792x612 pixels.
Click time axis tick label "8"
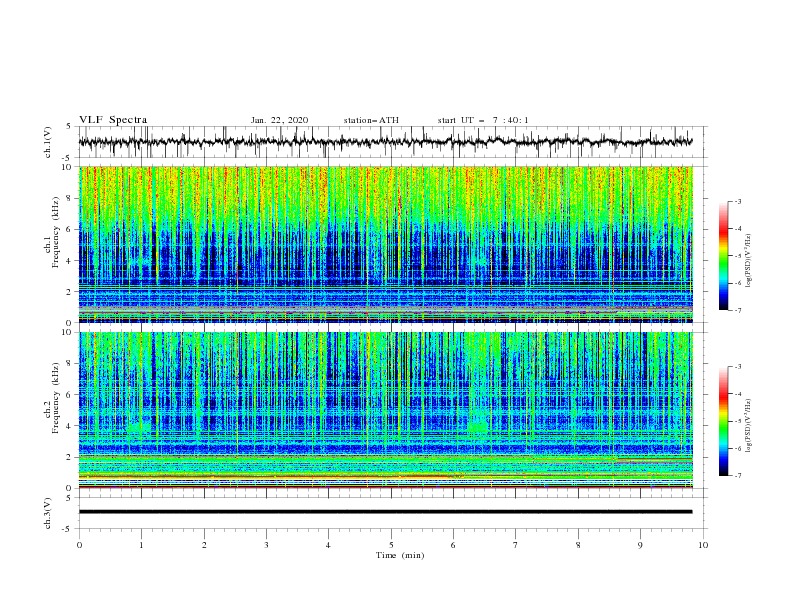578,545
